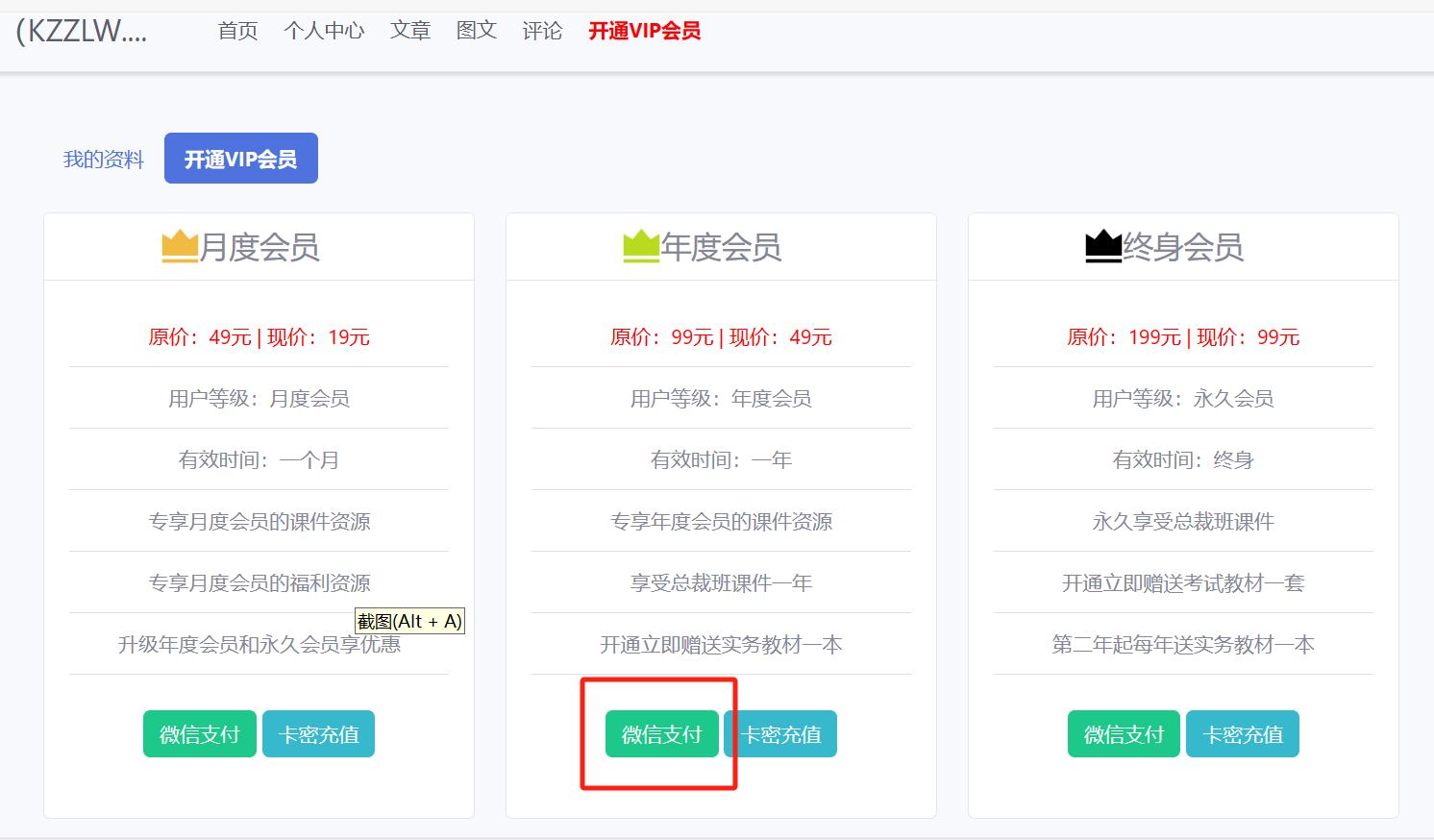Click the yellow crown icon for 月度会员
1434x840 pixels.
[x=180, y=247]
